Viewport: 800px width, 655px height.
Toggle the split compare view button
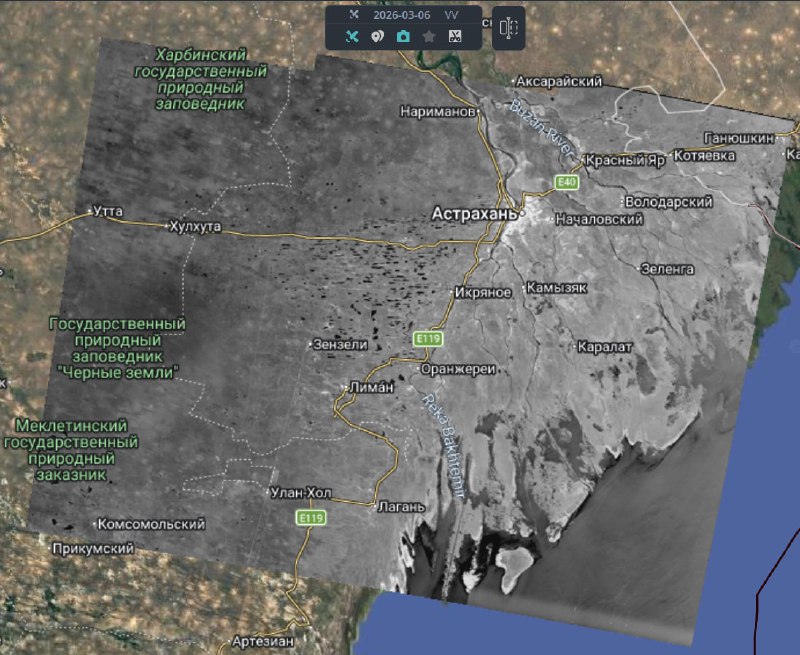tap(508, 29)
